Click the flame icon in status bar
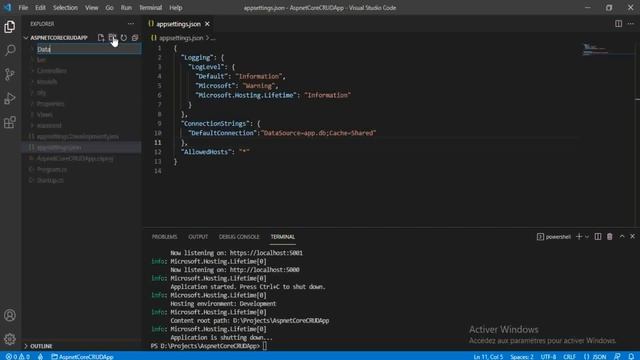 [x=40, y=356]
